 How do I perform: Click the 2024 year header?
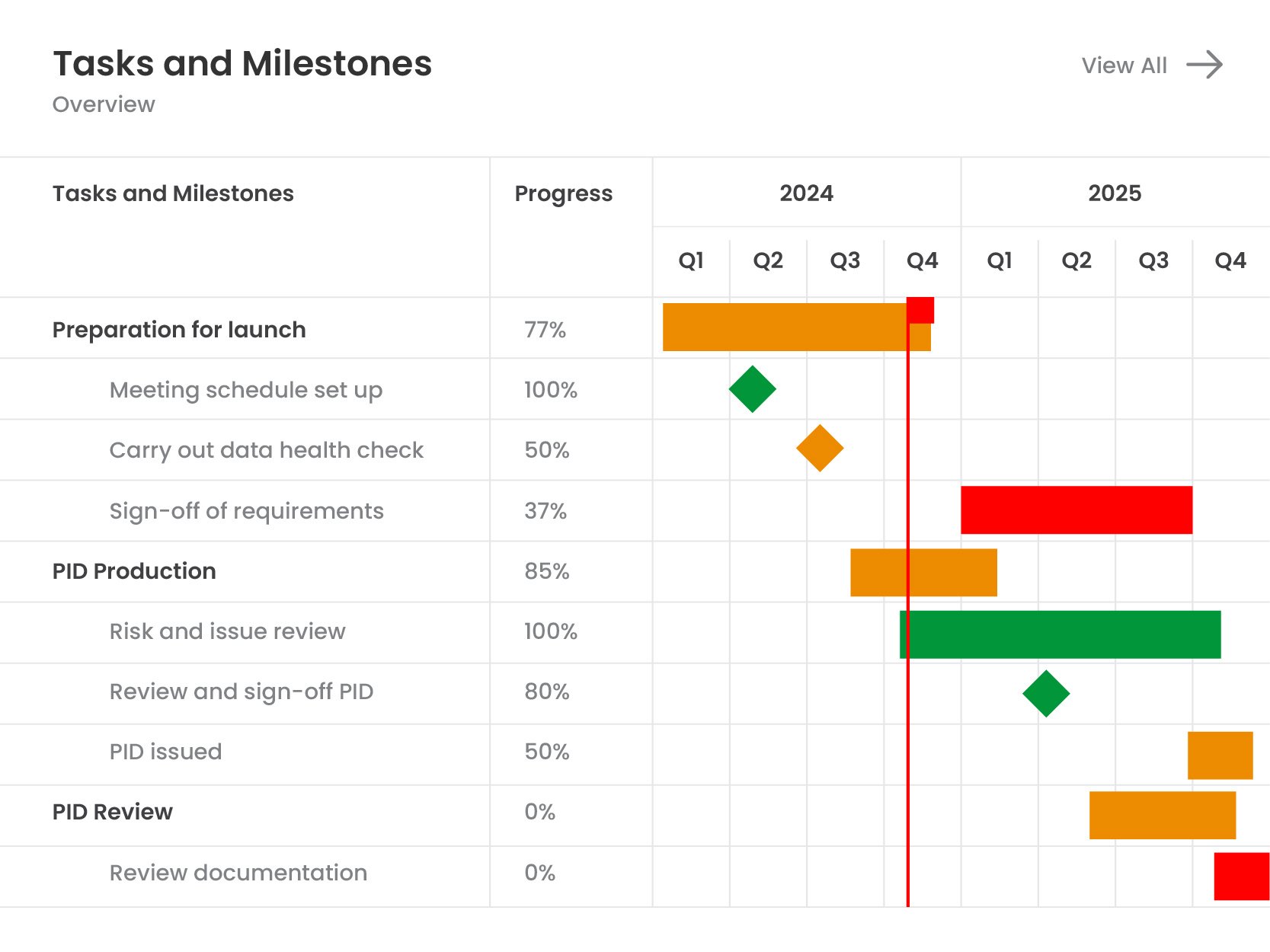click(806, 193)
